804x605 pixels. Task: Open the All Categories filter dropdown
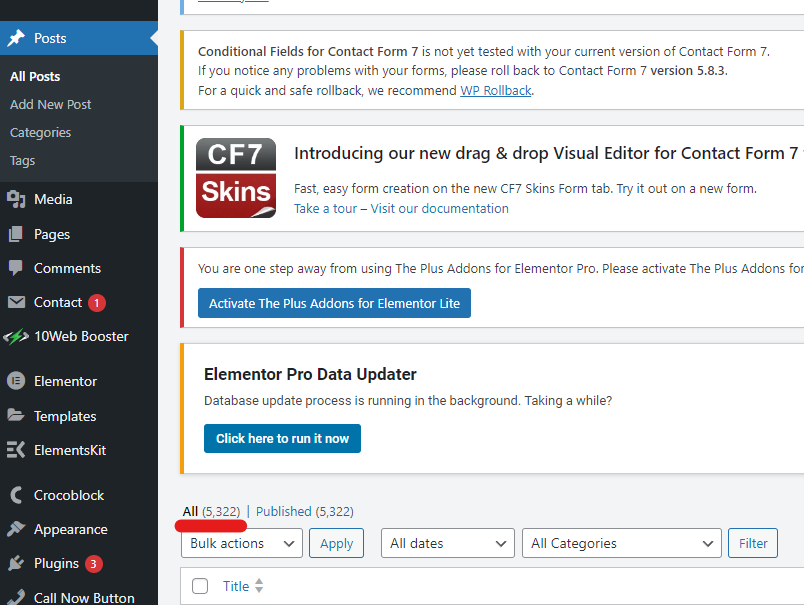[621, 543]
